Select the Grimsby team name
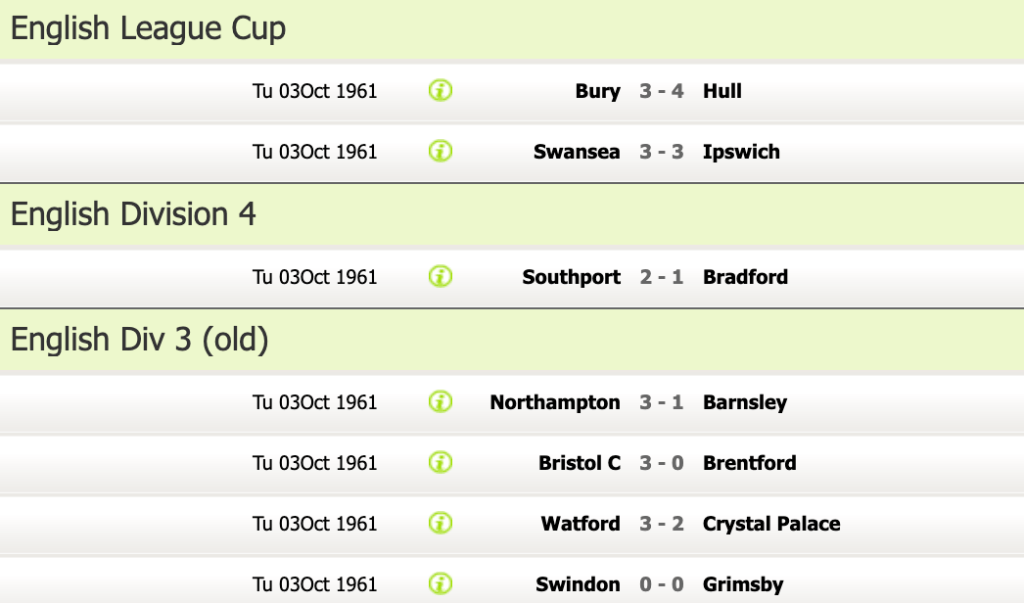 click(743, 584)
